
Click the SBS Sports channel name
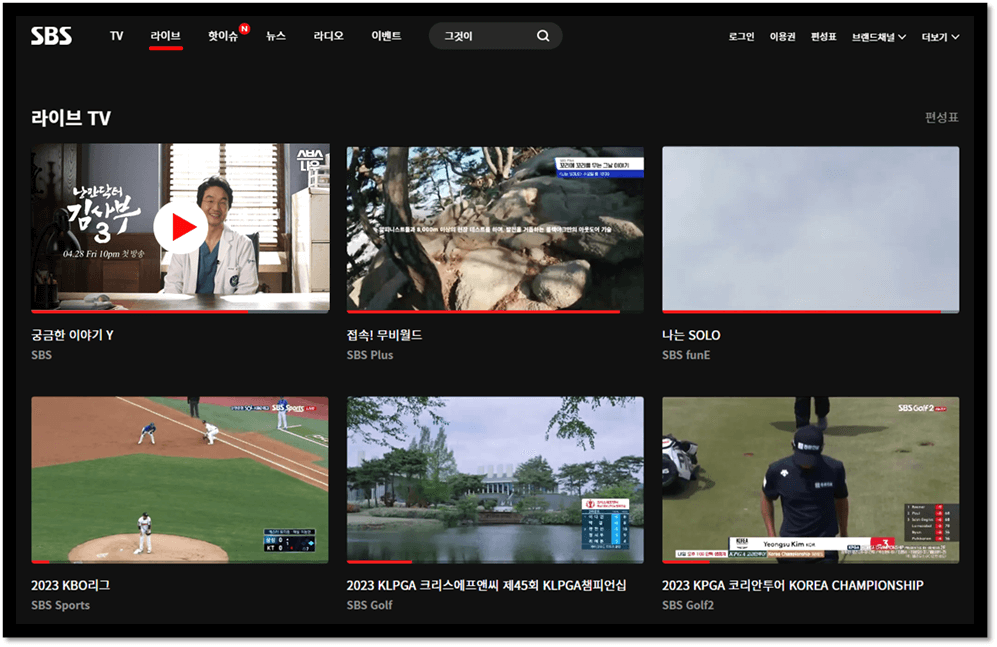(x=60, y=605)
